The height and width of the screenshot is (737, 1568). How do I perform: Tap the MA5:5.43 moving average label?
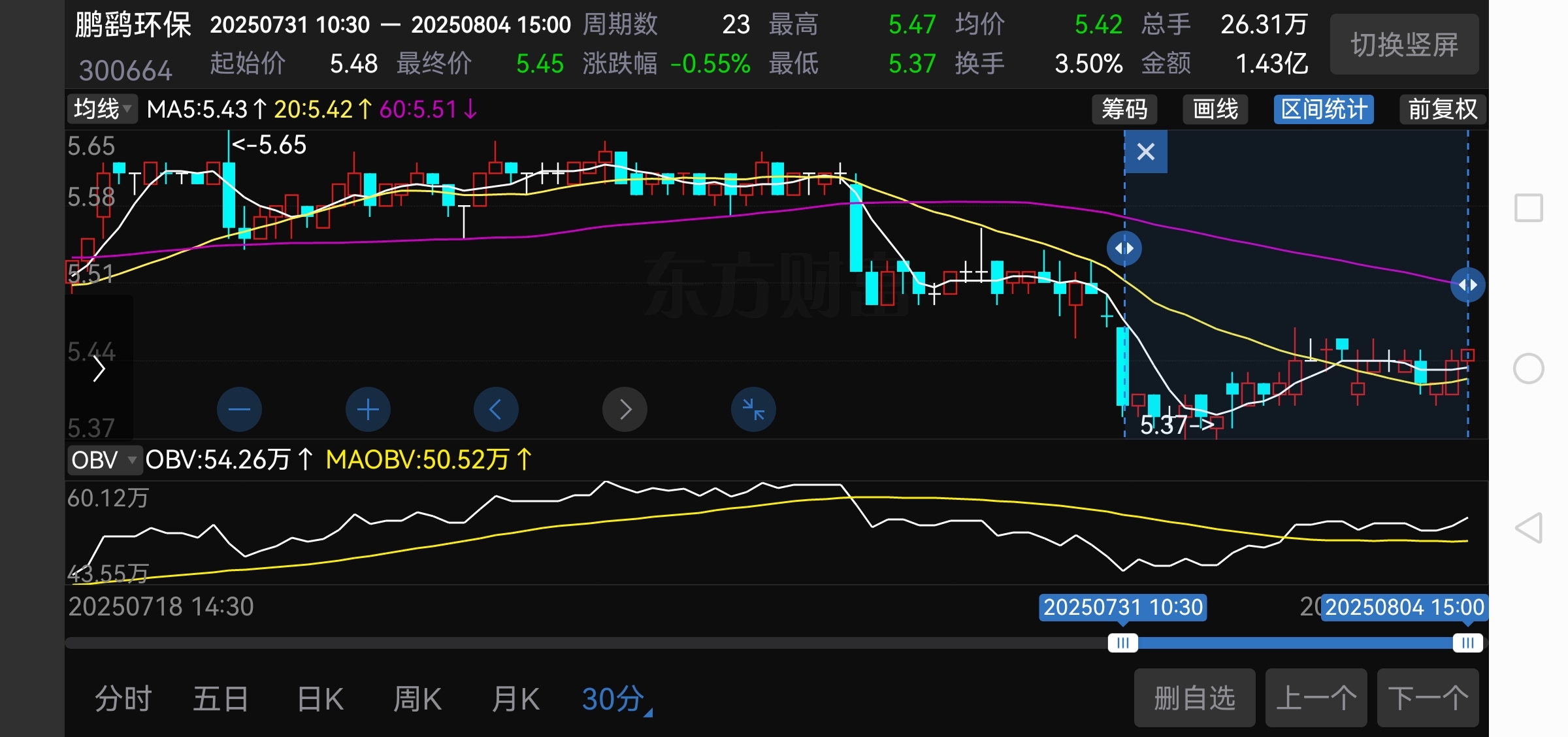206,109
